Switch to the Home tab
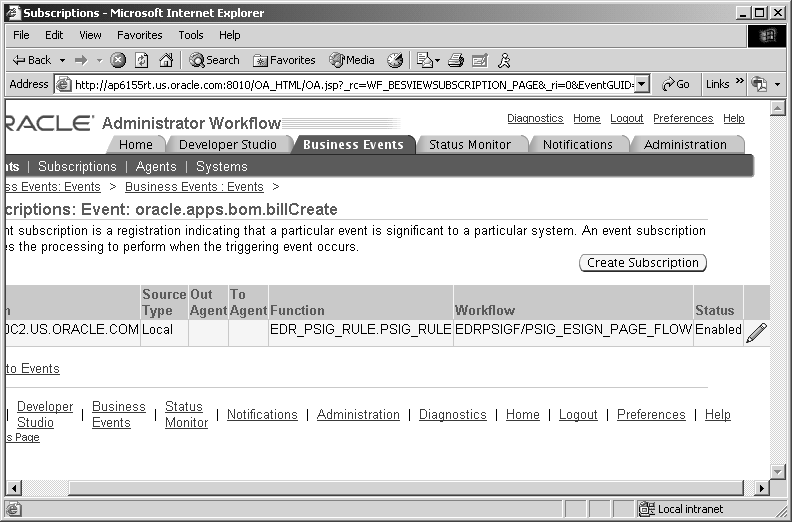 tap(136, 145)
